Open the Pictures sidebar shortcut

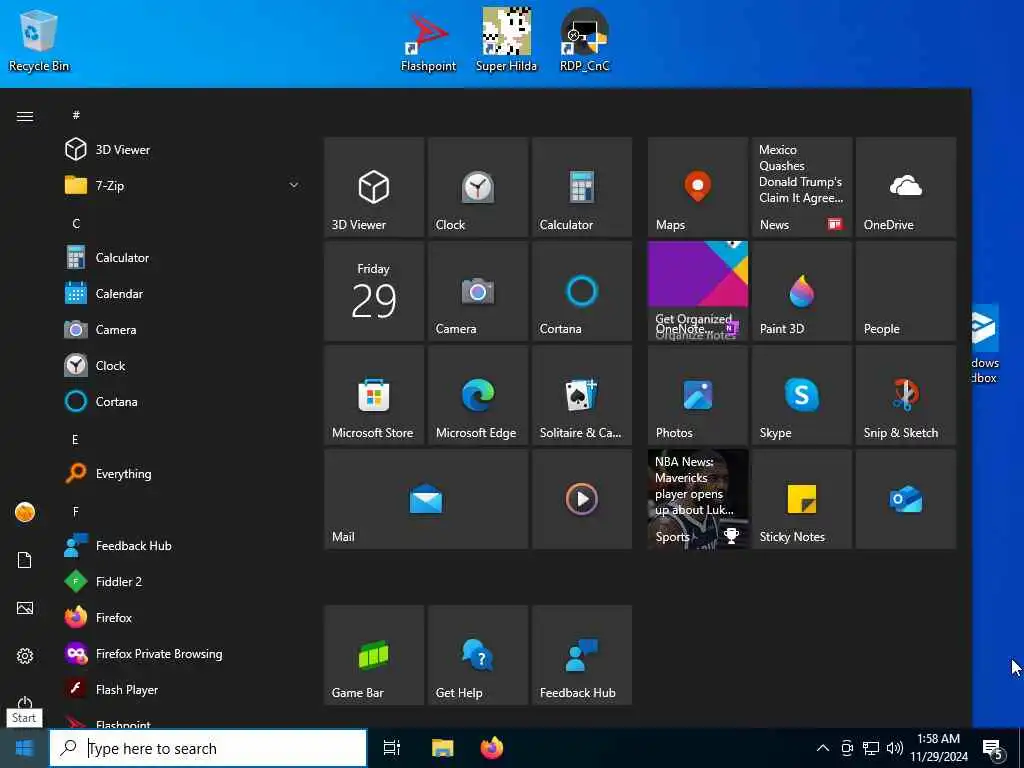point(25,608)
